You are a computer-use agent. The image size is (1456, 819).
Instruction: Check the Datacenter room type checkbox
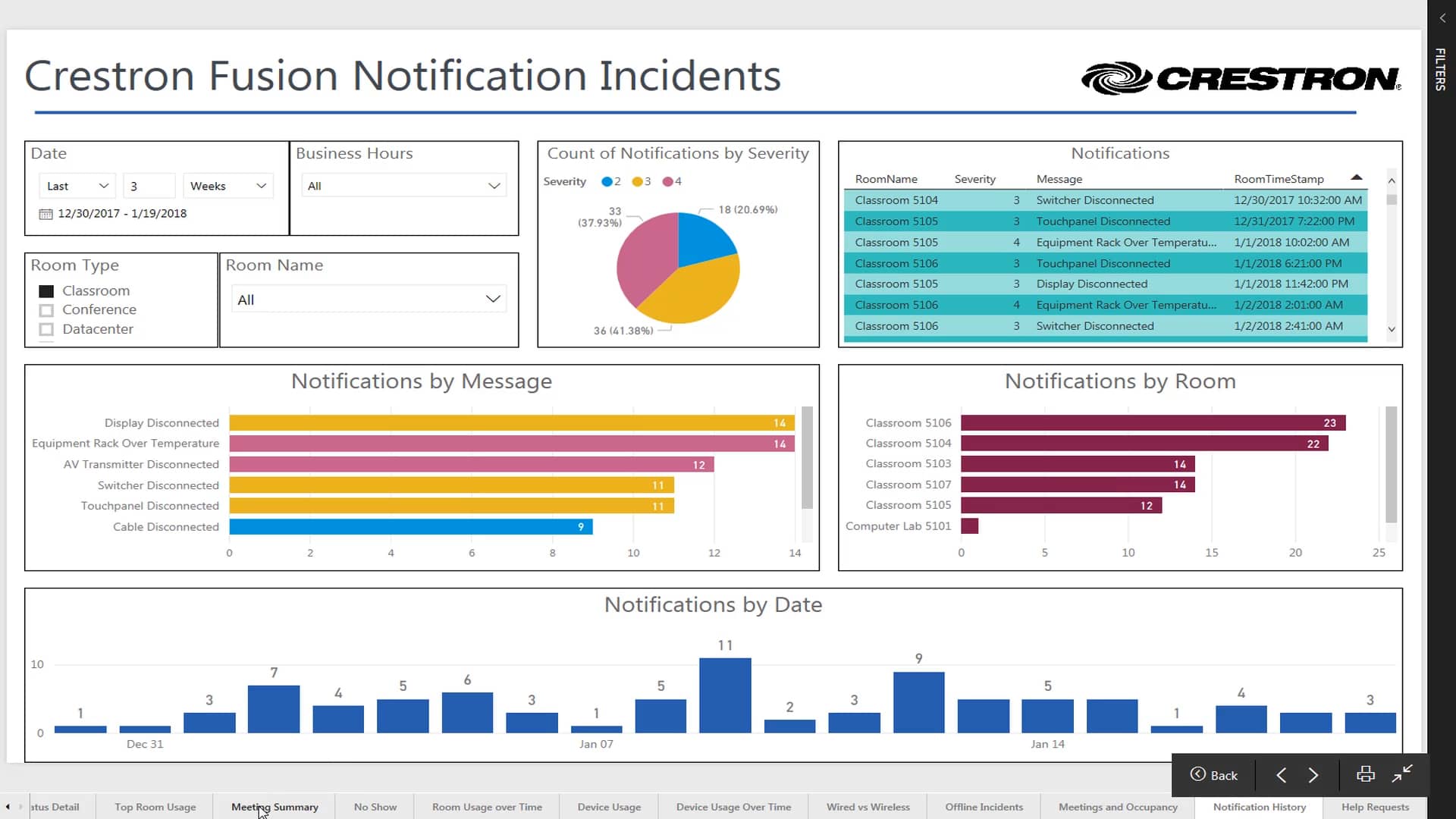45,329
